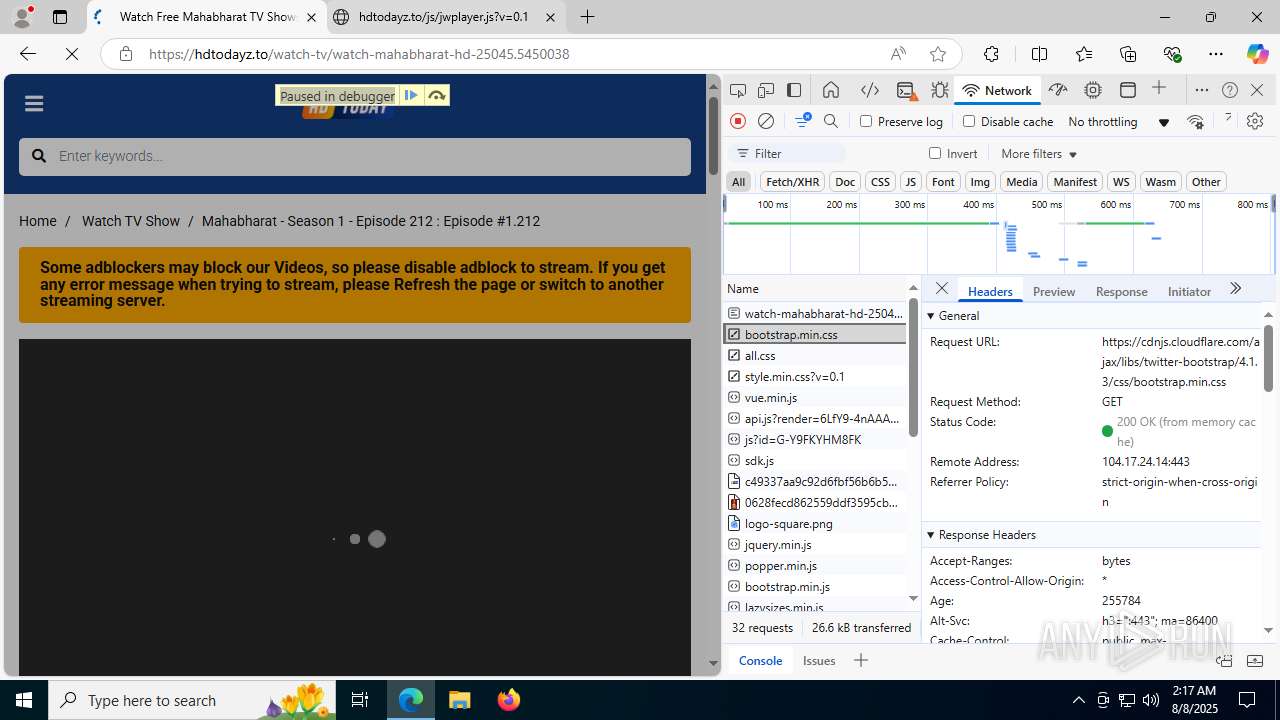1280x720 pixels.
Task: Switch to the Response tab
Action: click(x=1121, y=292)
